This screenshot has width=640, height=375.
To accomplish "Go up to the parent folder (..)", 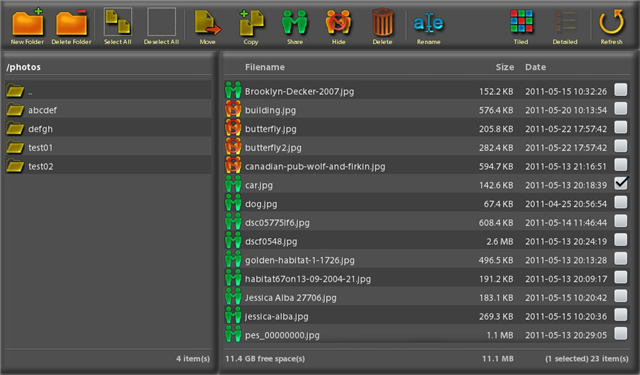I will click(x=109, y=91).
